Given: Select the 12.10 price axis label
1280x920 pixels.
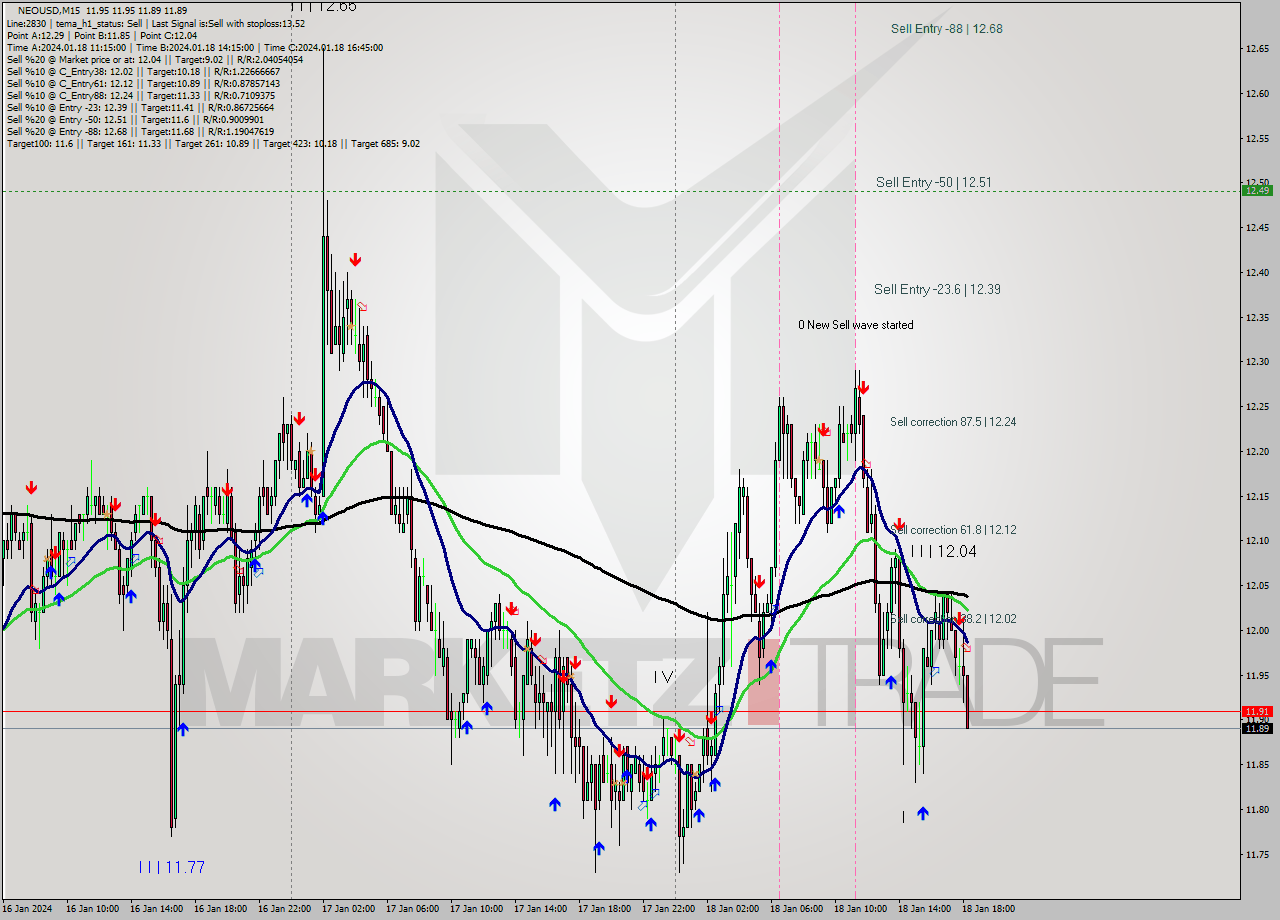Looking at the screenshot, I should 1256,541.
